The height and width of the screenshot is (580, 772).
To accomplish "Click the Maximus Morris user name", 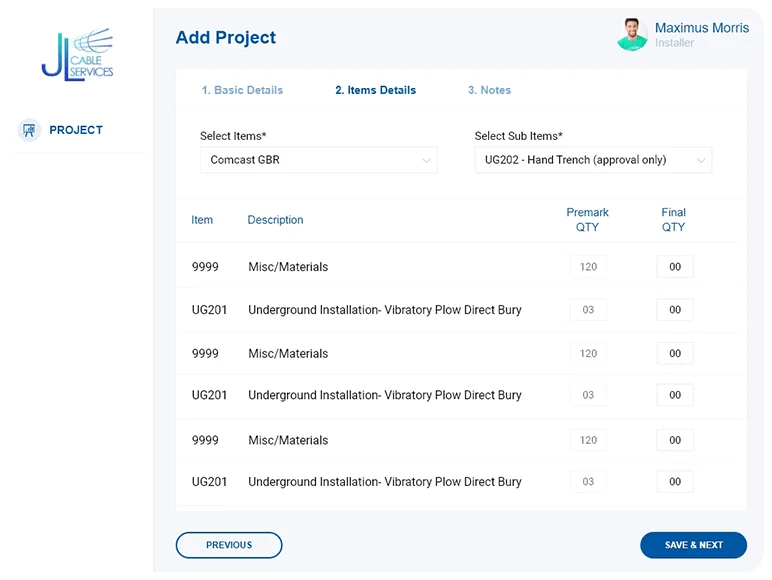I will (x=701, y=28).
